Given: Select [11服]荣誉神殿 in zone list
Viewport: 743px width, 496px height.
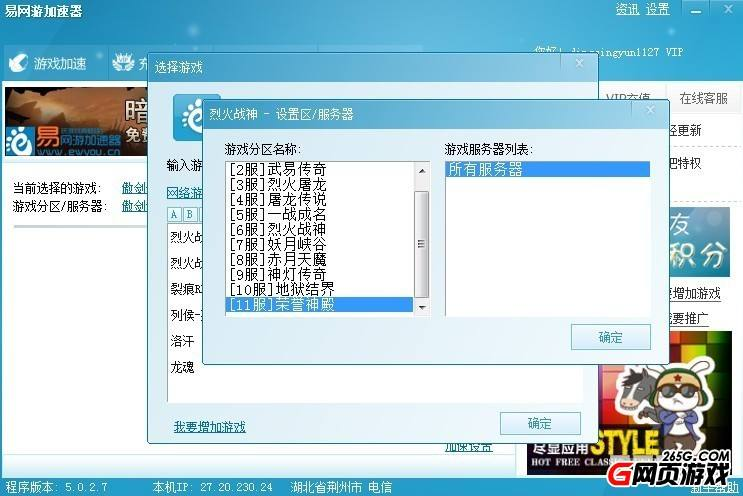Looking at the screenshot, I should pos(319,304).
